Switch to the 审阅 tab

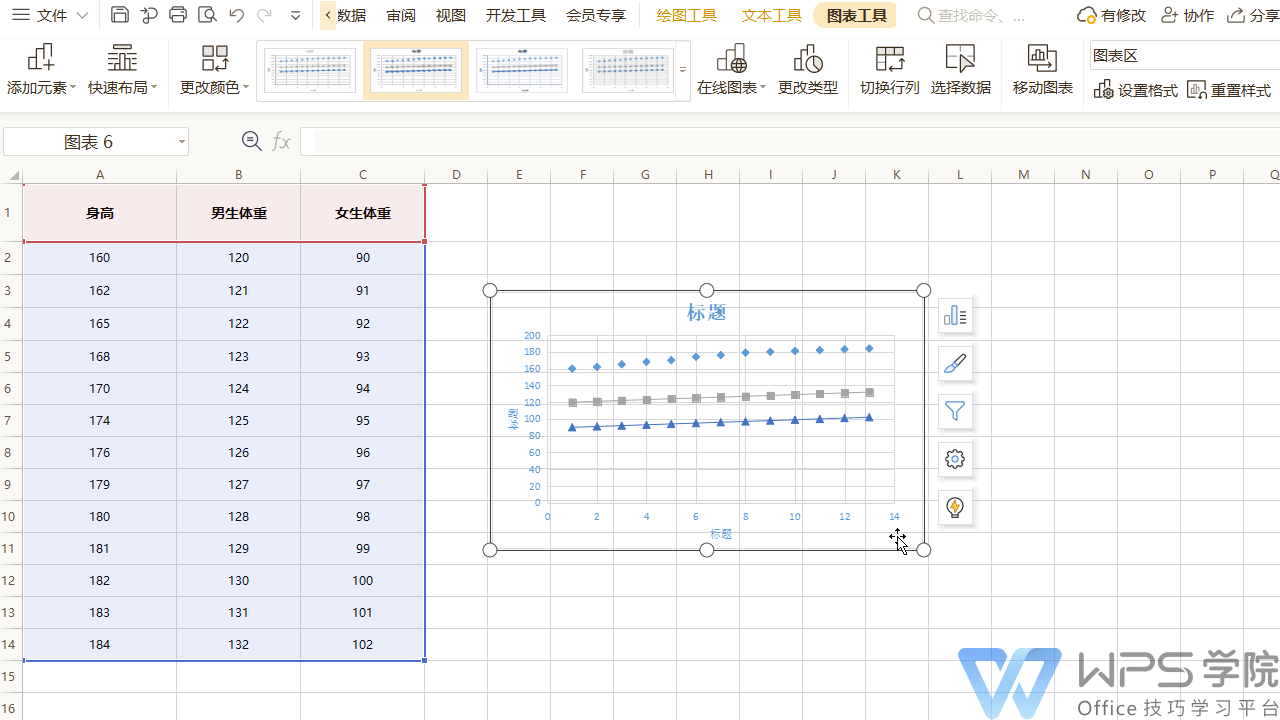pyautogui.click(x=401, y=15)
